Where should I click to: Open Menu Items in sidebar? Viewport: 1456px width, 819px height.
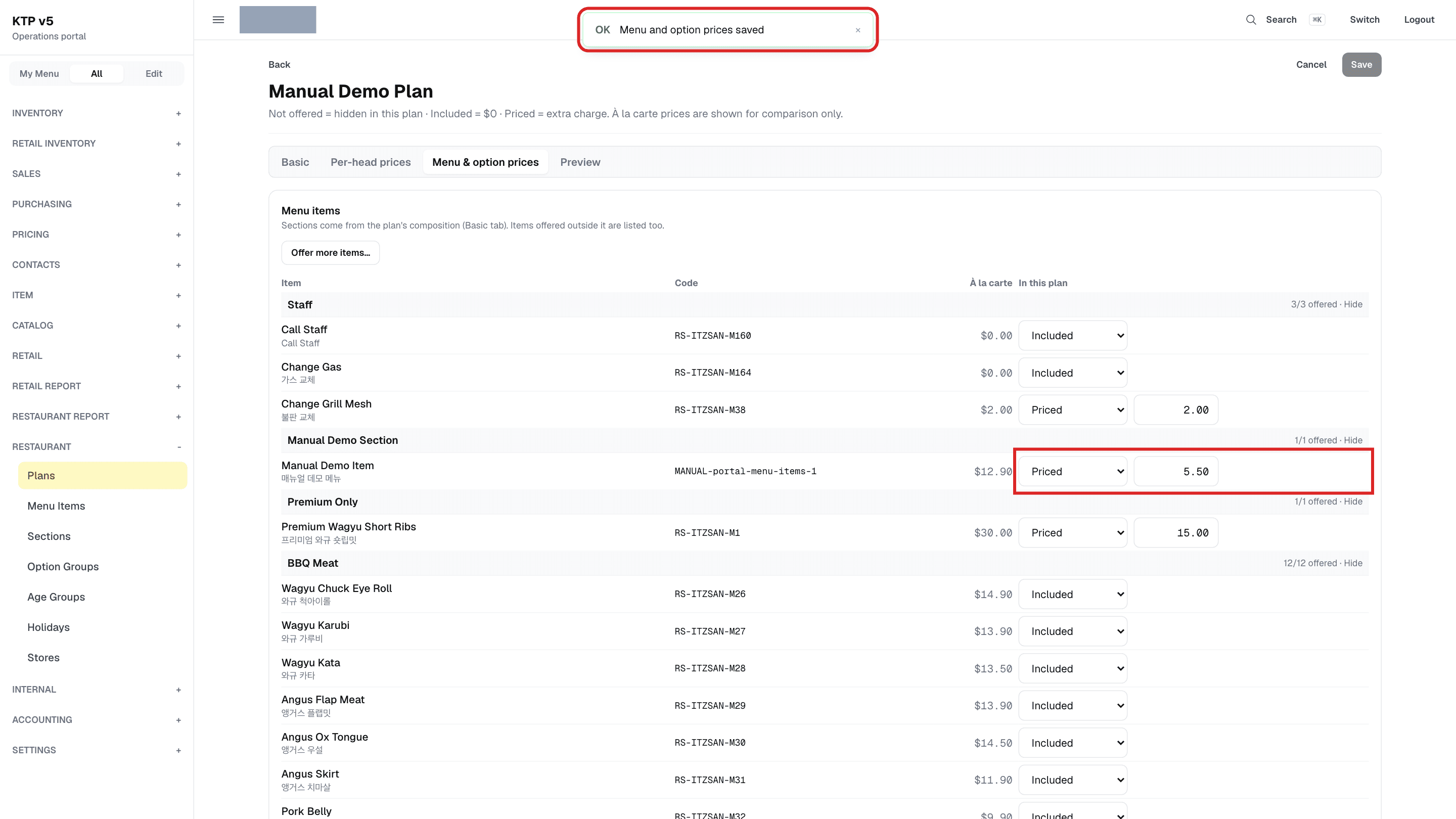point(102,506)
